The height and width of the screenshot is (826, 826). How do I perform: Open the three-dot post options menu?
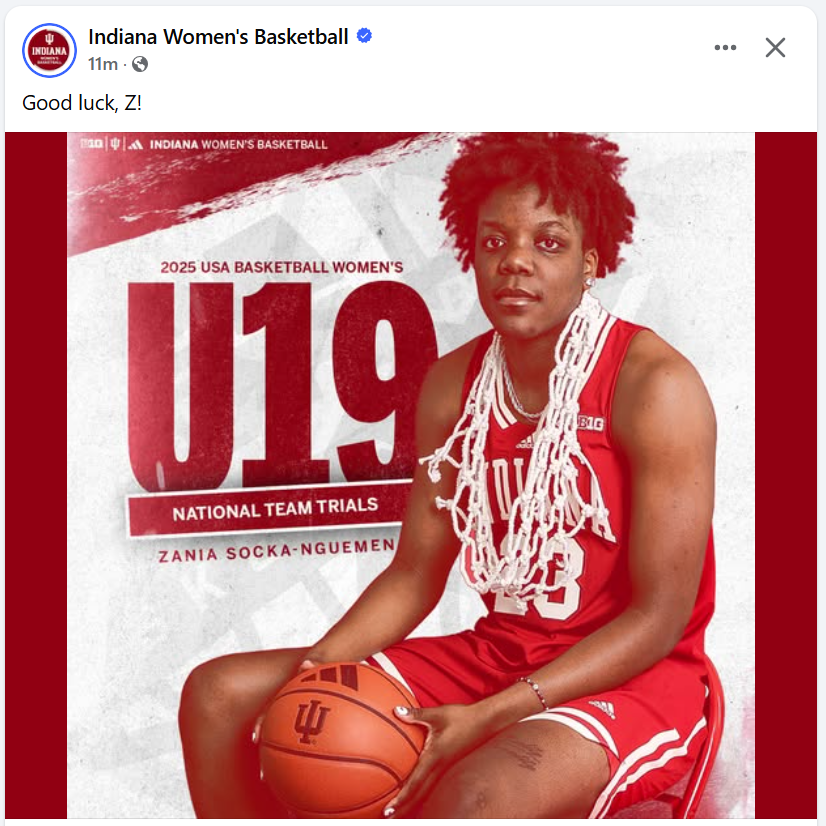coord(725,47)
